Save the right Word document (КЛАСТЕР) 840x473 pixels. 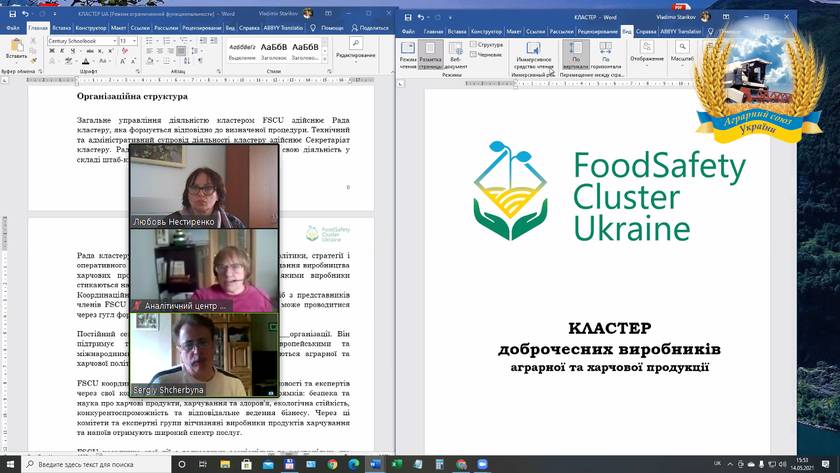(408, 18)
